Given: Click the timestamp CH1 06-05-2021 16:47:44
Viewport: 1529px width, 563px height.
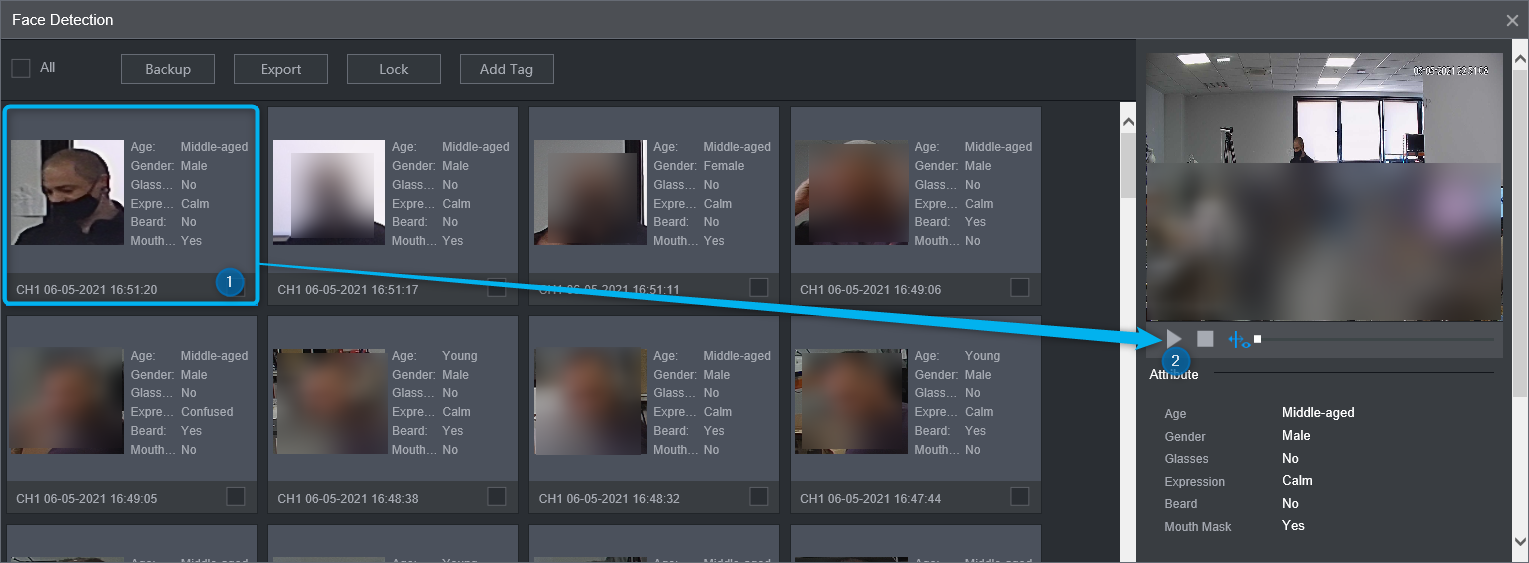Looking at the screenshot, I should [x=870, y=499].
